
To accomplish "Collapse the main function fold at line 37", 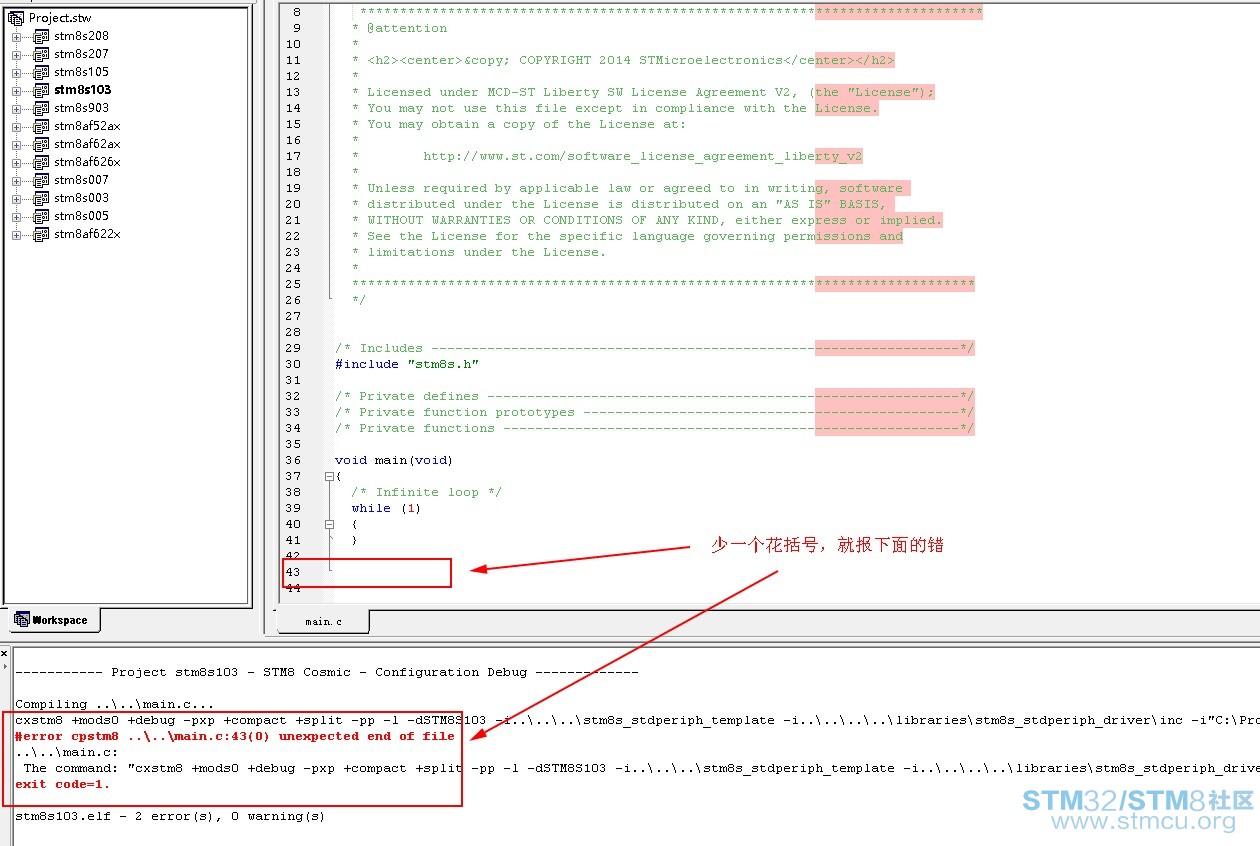I will 329,477.
